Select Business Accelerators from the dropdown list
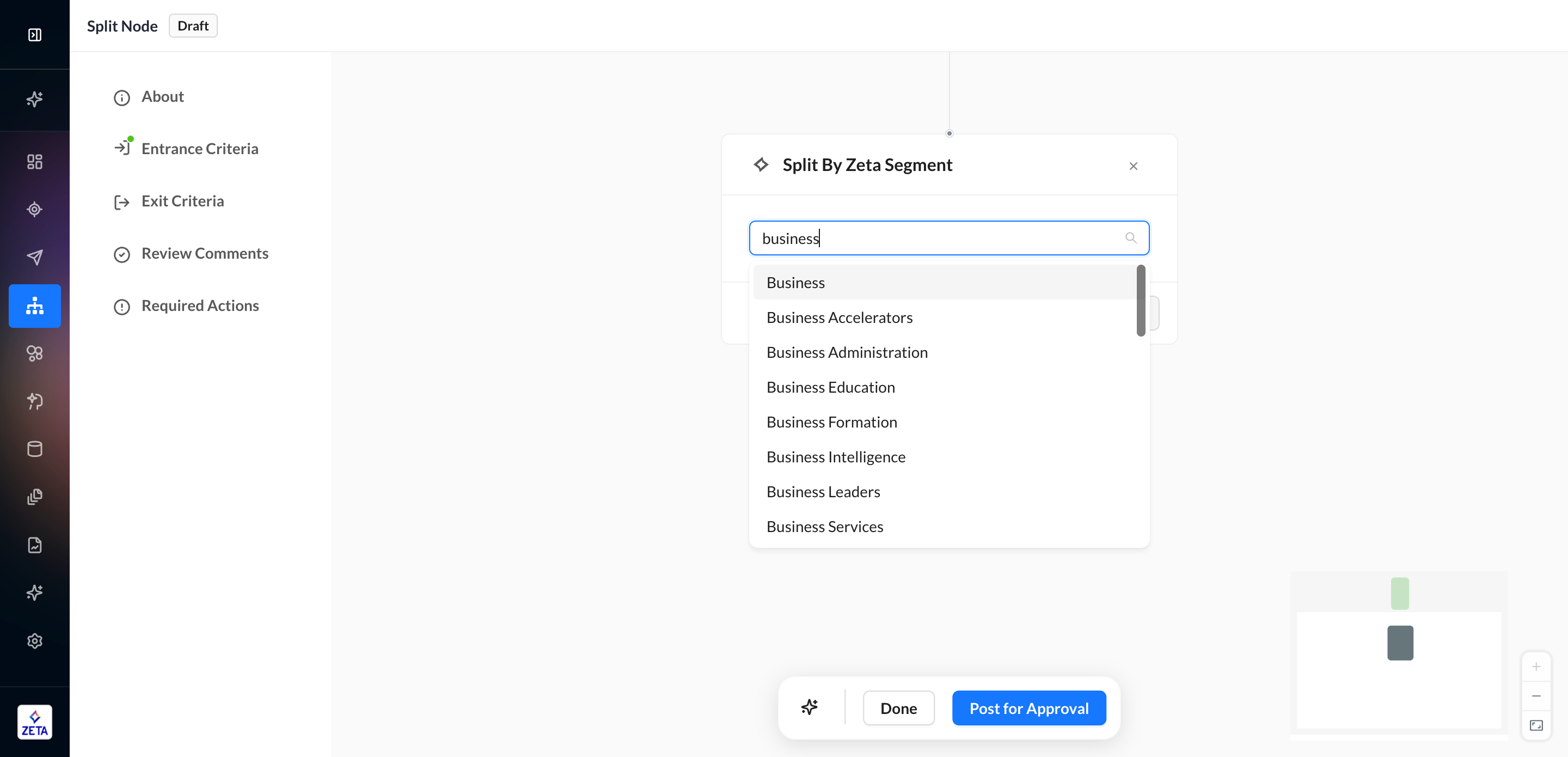The image size is (1568, 757). (839, 318)
